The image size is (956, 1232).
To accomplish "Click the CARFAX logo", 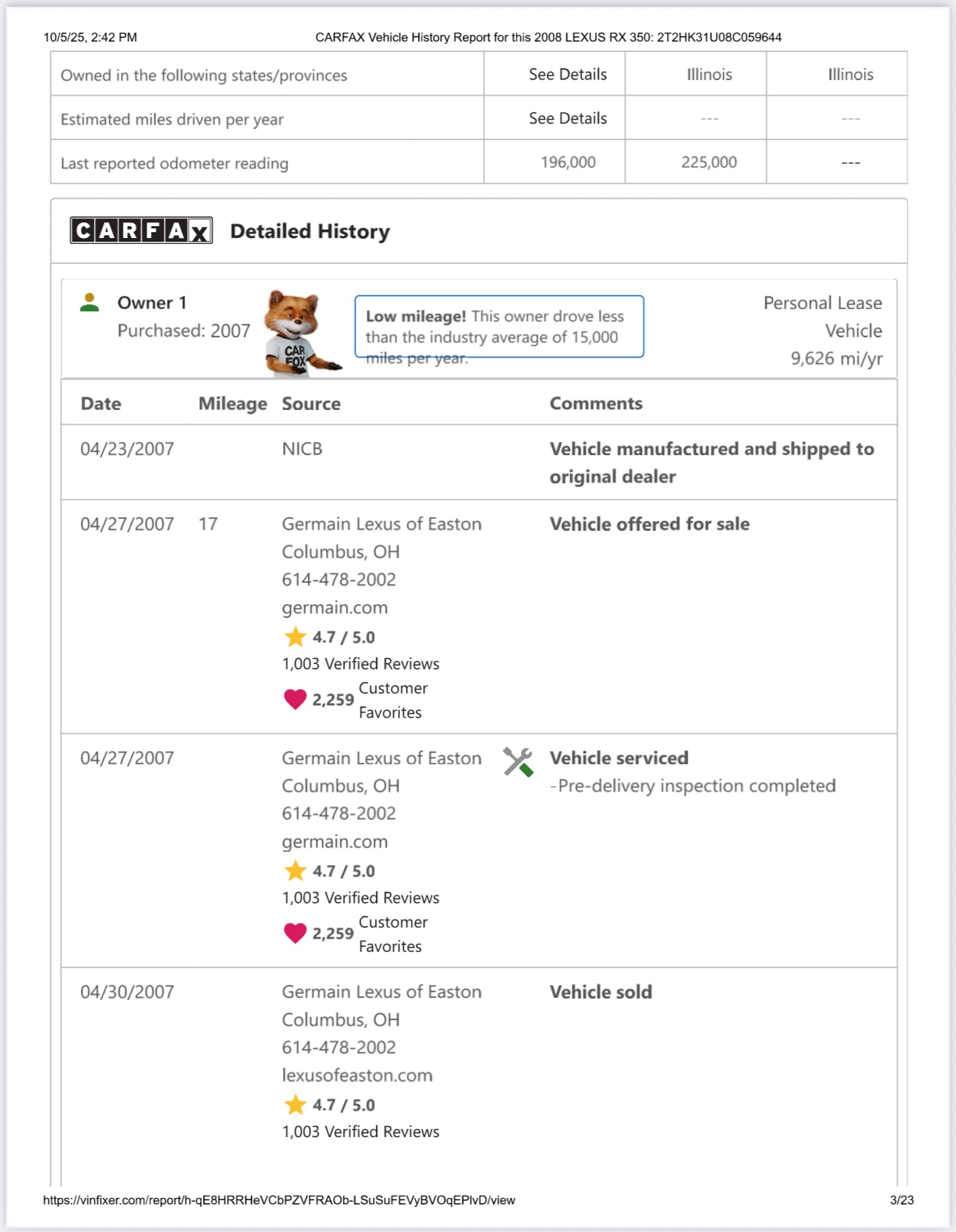I will pos(141,231).
